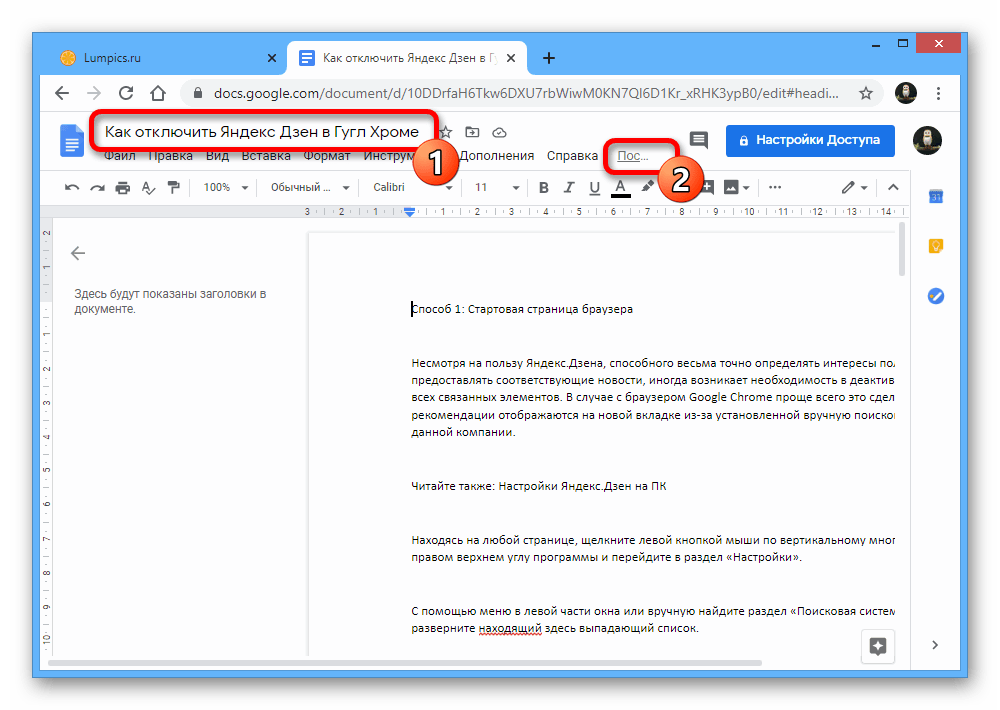
Task: Open Google Keep in side panel
Action: coord(936,246)
